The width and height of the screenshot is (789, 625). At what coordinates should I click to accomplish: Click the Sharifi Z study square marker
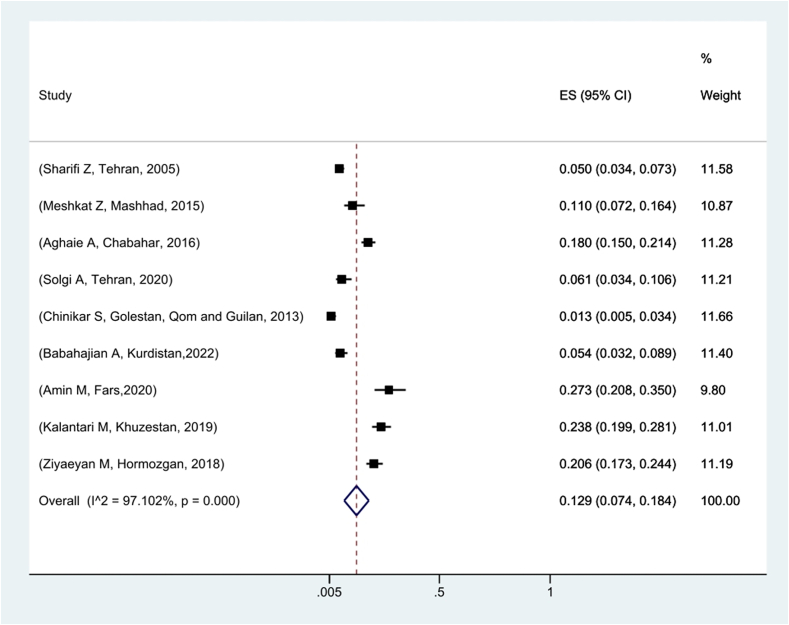point(339,169)
